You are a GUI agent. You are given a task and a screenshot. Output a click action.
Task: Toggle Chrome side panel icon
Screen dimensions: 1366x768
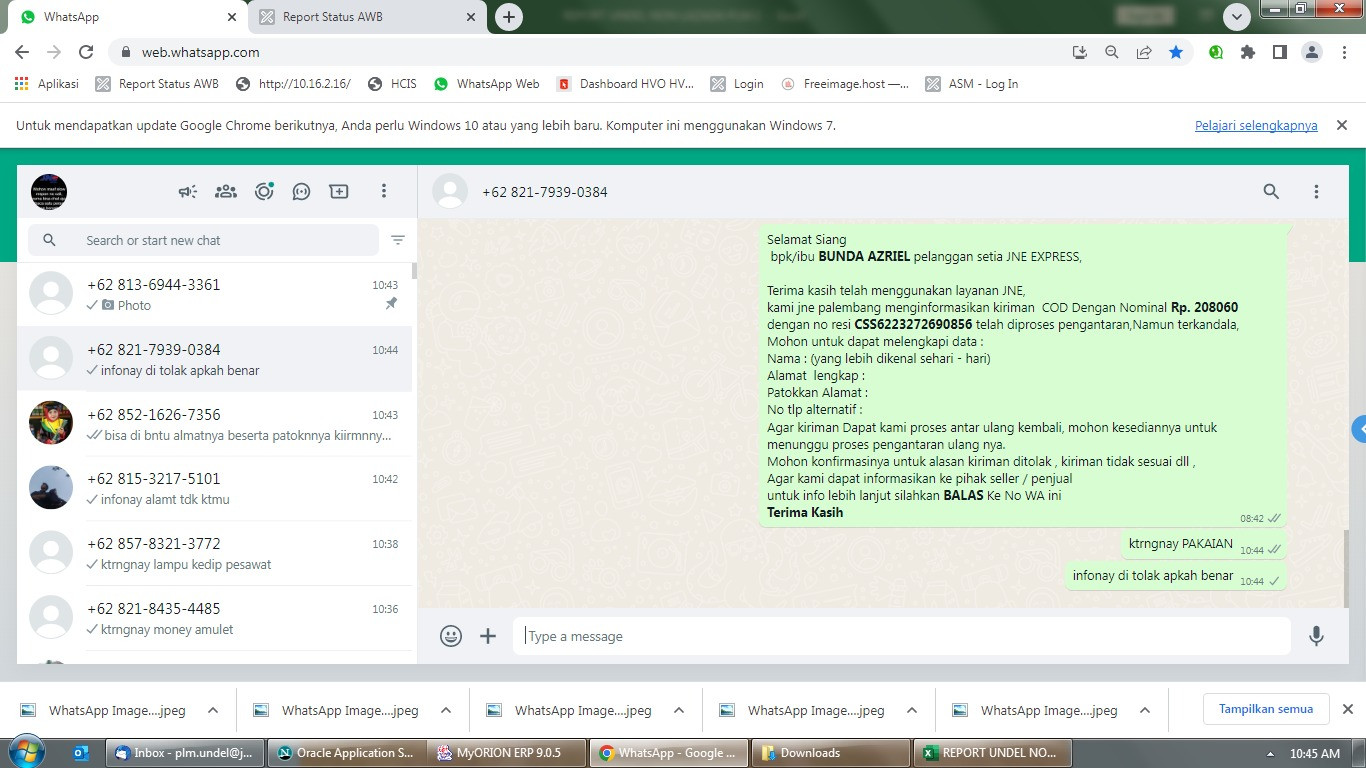point(1280,52)
